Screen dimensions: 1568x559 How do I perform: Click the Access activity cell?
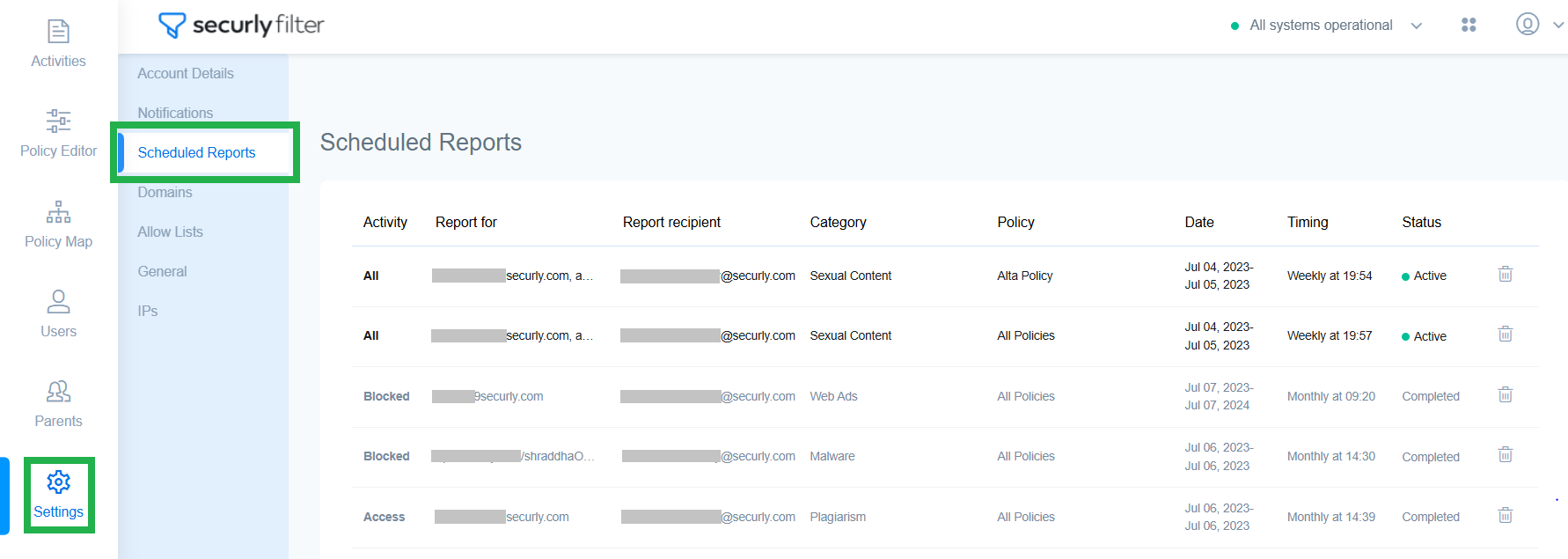pos(385,517)
